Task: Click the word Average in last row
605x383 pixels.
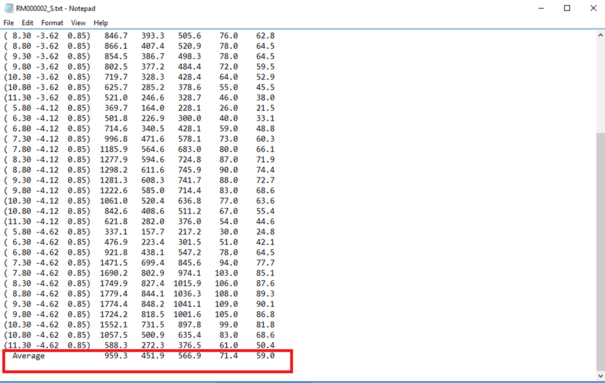Action: click(x=29, y=356)
